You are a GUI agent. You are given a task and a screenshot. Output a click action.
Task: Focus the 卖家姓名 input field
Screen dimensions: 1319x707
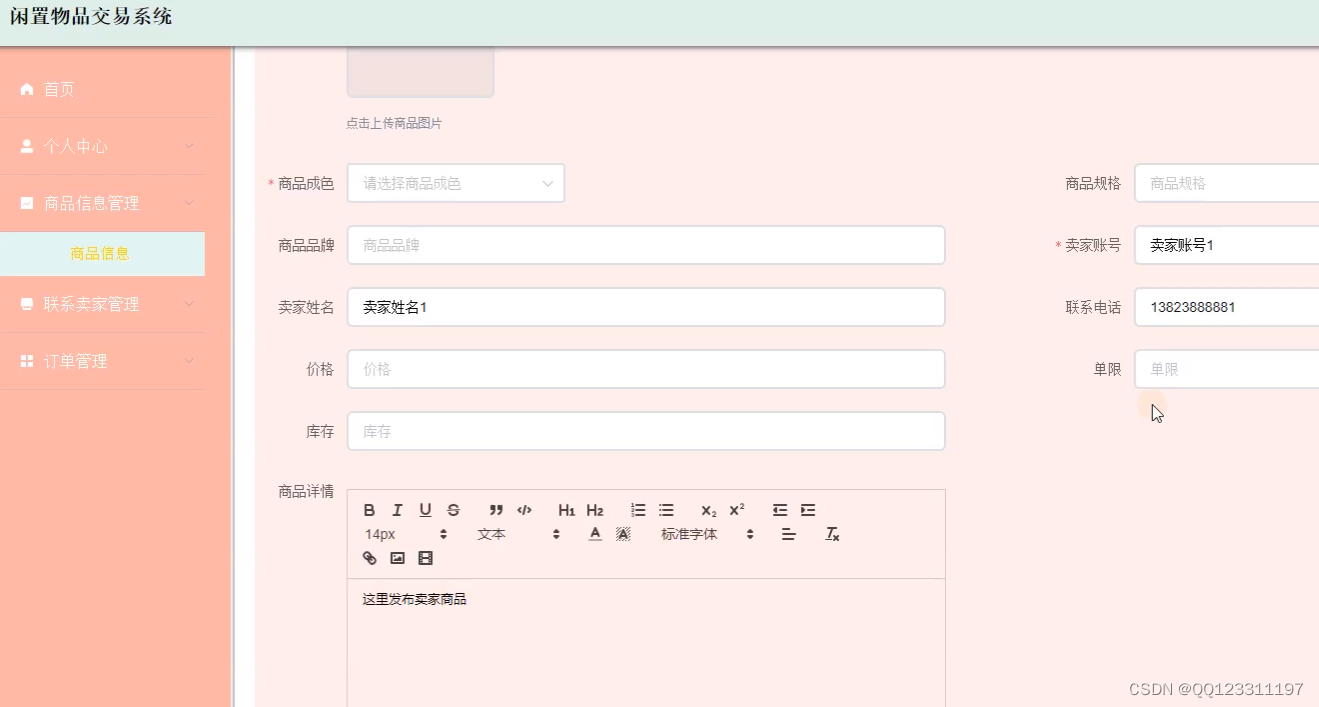pyautogui.click(x=646, y=307)
